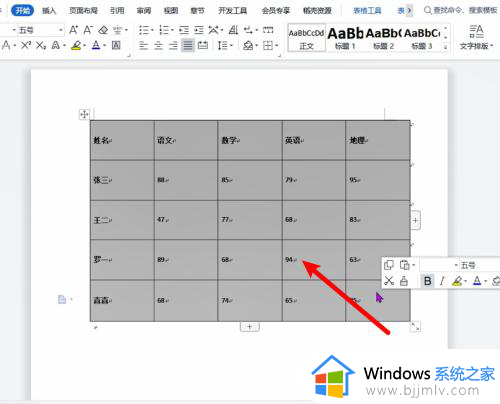Open the 表格工具 tab

[x=367, y=11]
